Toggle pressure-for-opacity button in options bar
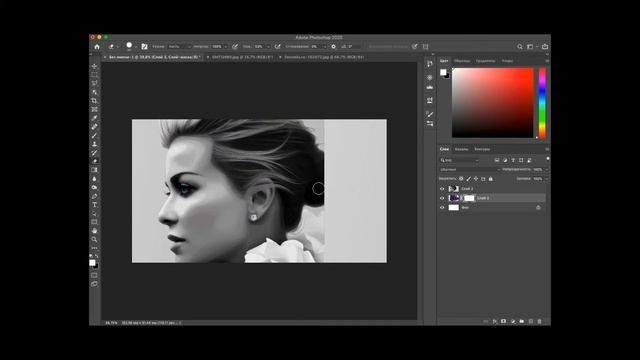Image resolution: width=640 pixels, height=360 pixels. (235, 47)
